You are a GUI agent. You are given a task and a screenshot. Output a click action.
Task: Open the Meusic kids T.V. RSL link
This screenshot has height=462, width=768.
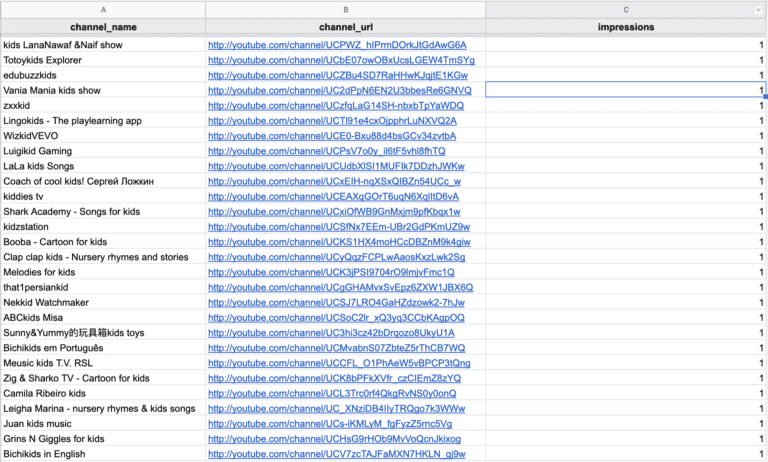click(x=339, y=364)
